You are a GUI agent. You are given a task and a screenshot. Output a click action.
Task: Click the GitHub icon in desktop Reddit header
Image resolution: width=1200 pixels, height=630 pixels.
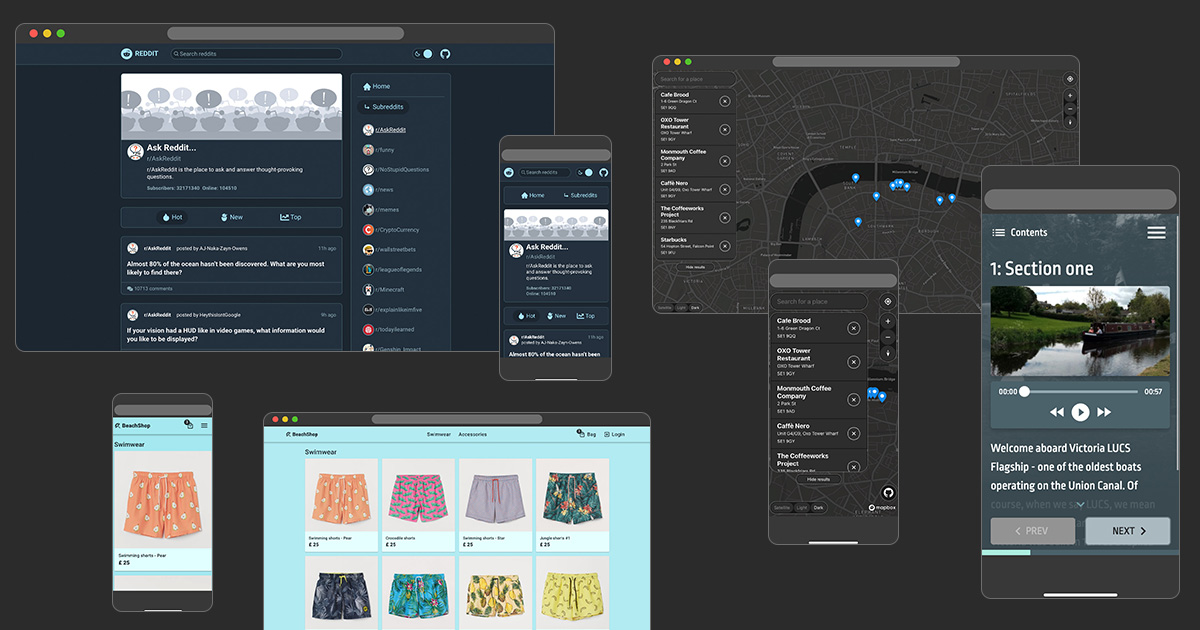(445, 54)
